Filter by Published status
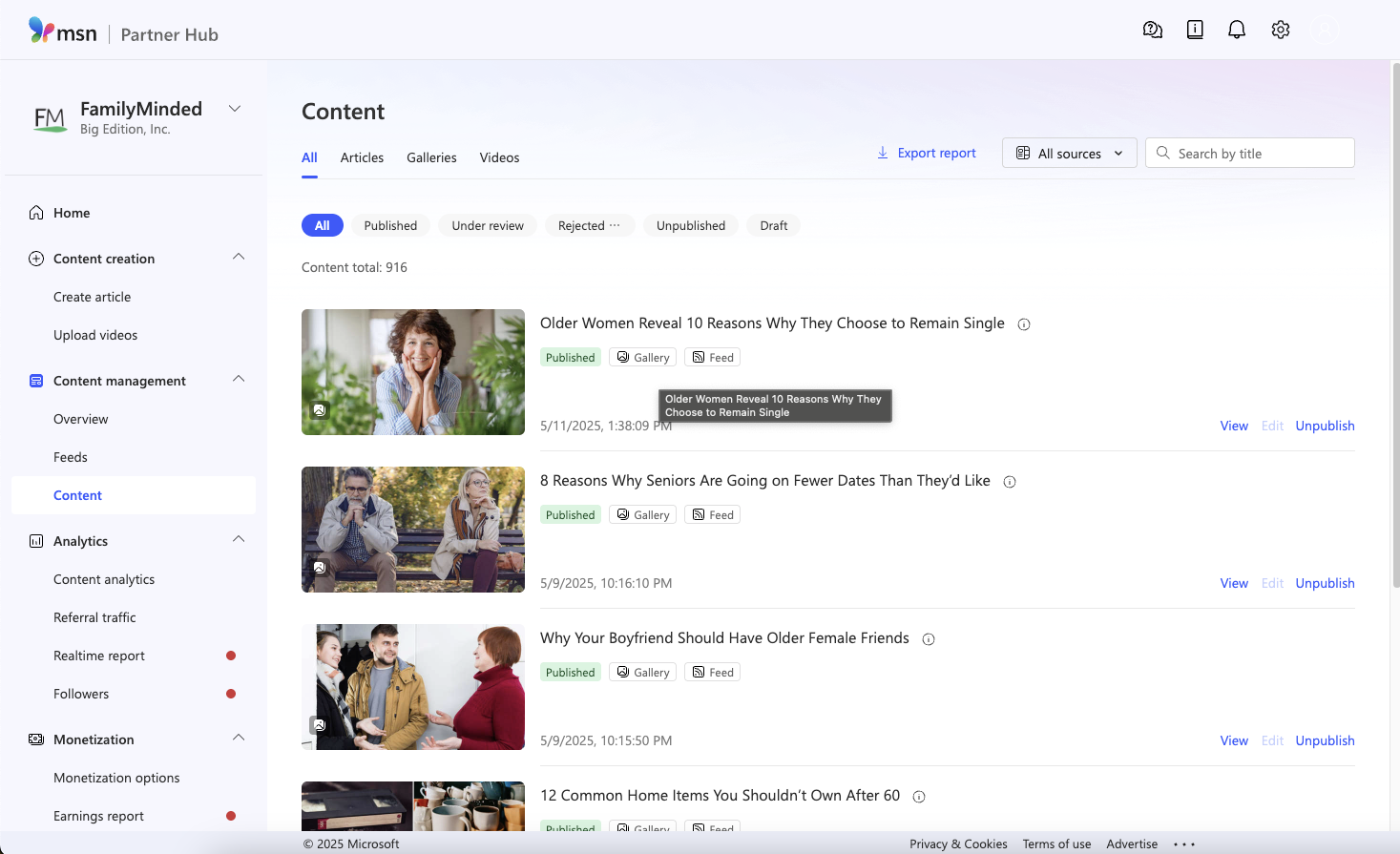Viewport: 1400px width, 854px height. (390, 225)
